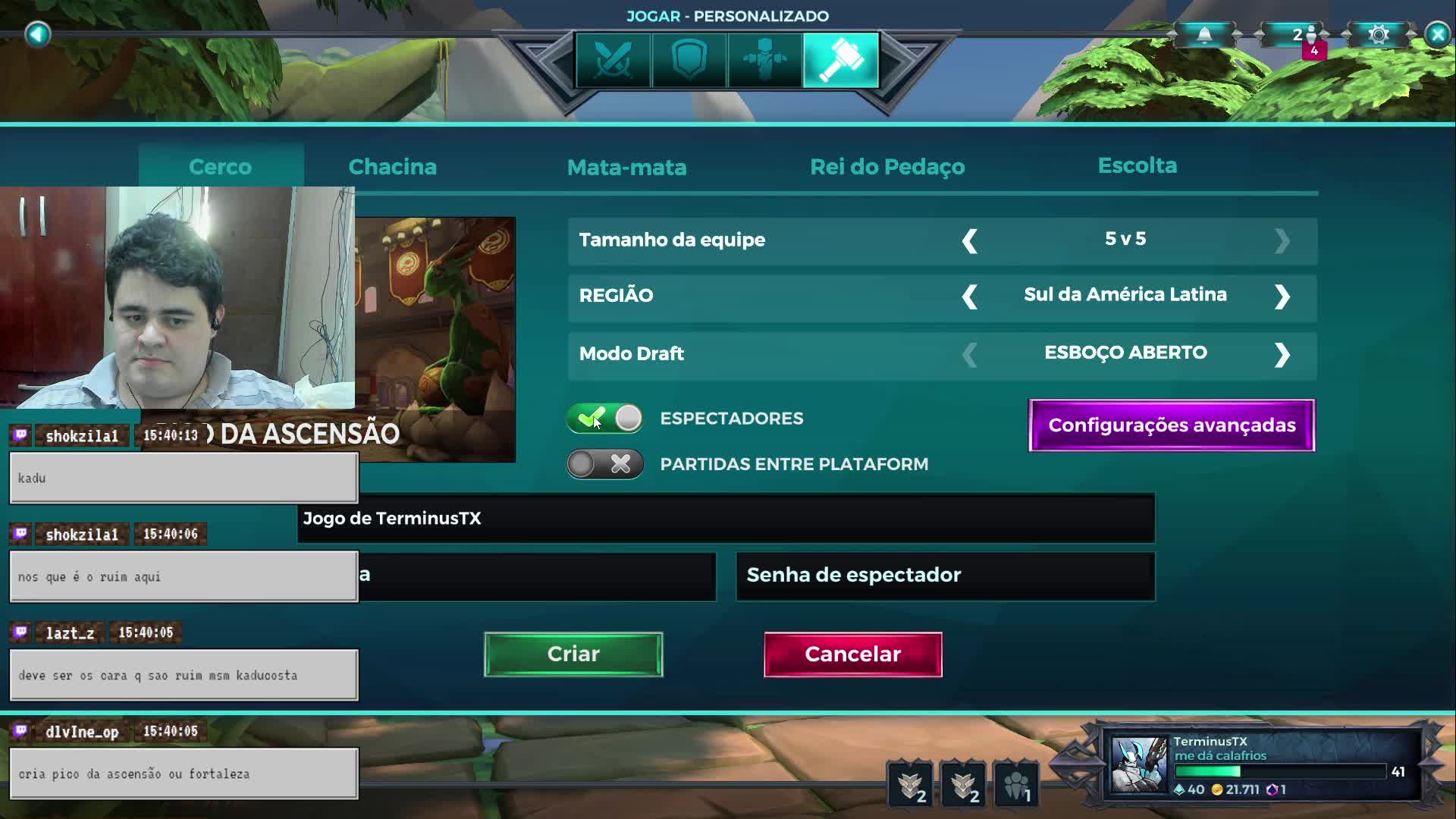The width and height of the screenshot is (1456, 819).
Task: Click the crossed swords play mode icon
Action: click(x=613, y=60)
